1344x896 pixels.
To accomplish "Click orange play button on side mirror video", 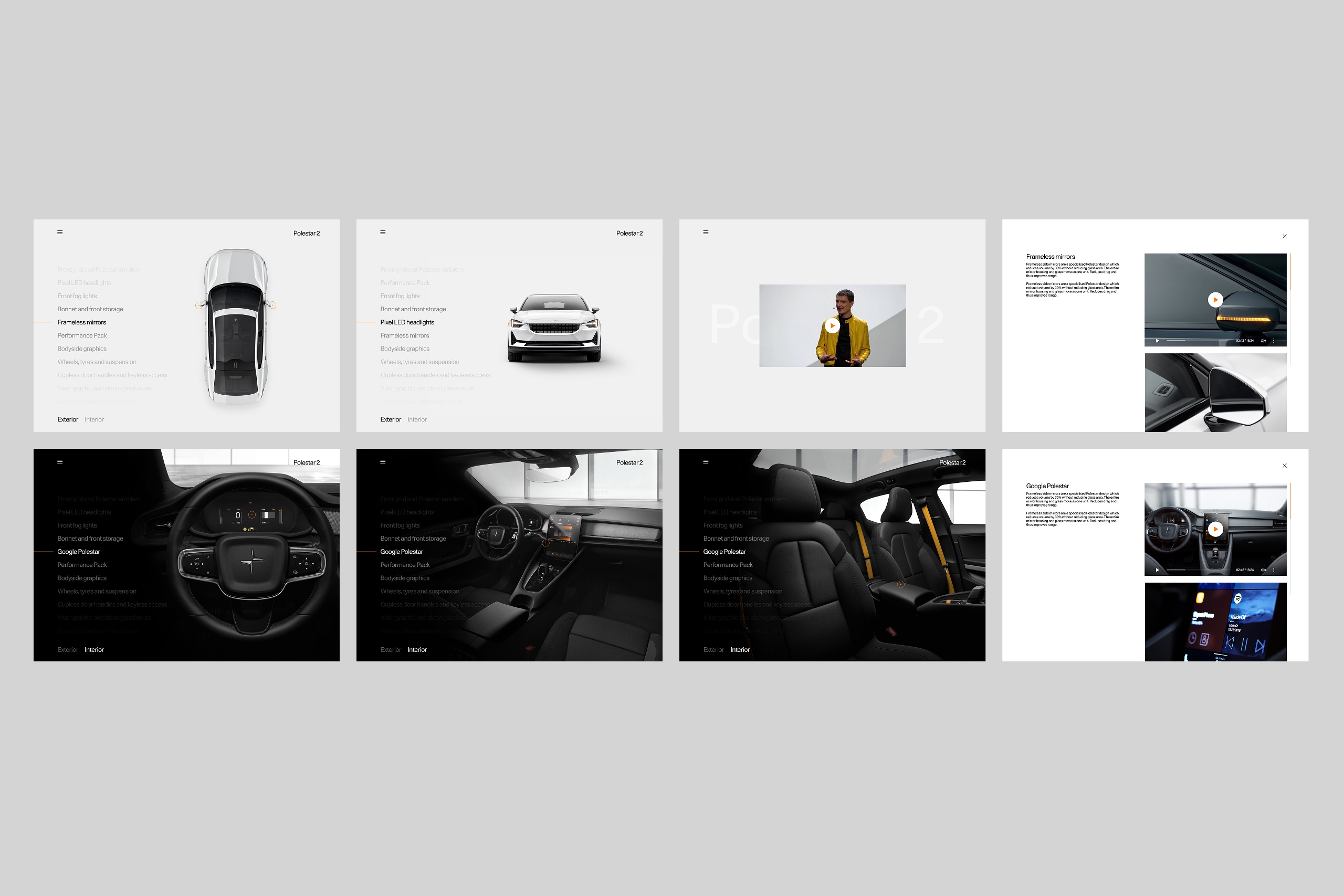I will point(1215,299).
